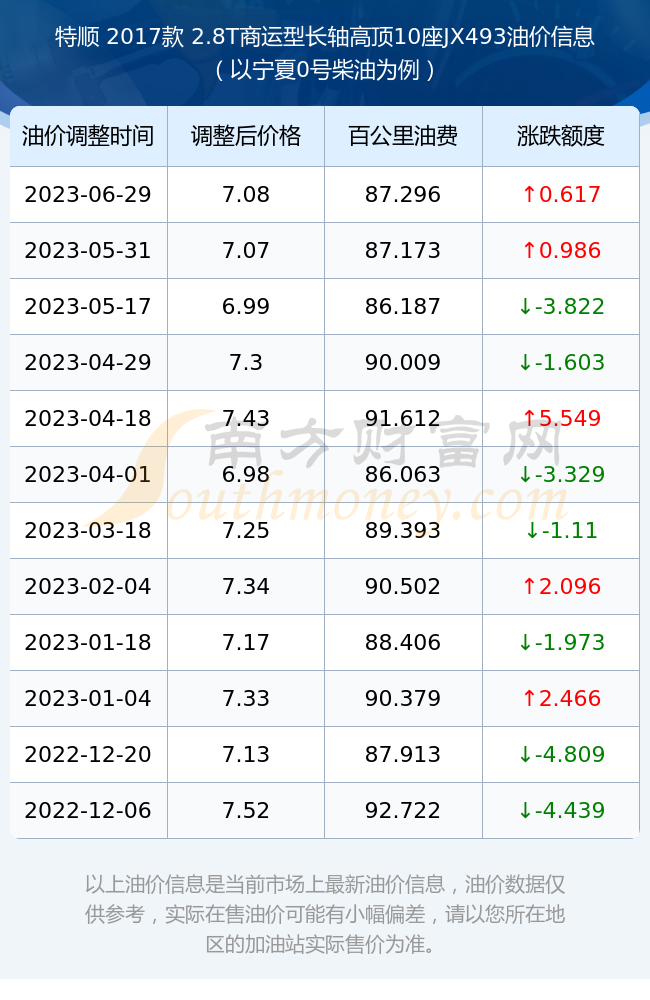Click the 百公里油费 column header
Screen dimensions: 650x1000
403,136
